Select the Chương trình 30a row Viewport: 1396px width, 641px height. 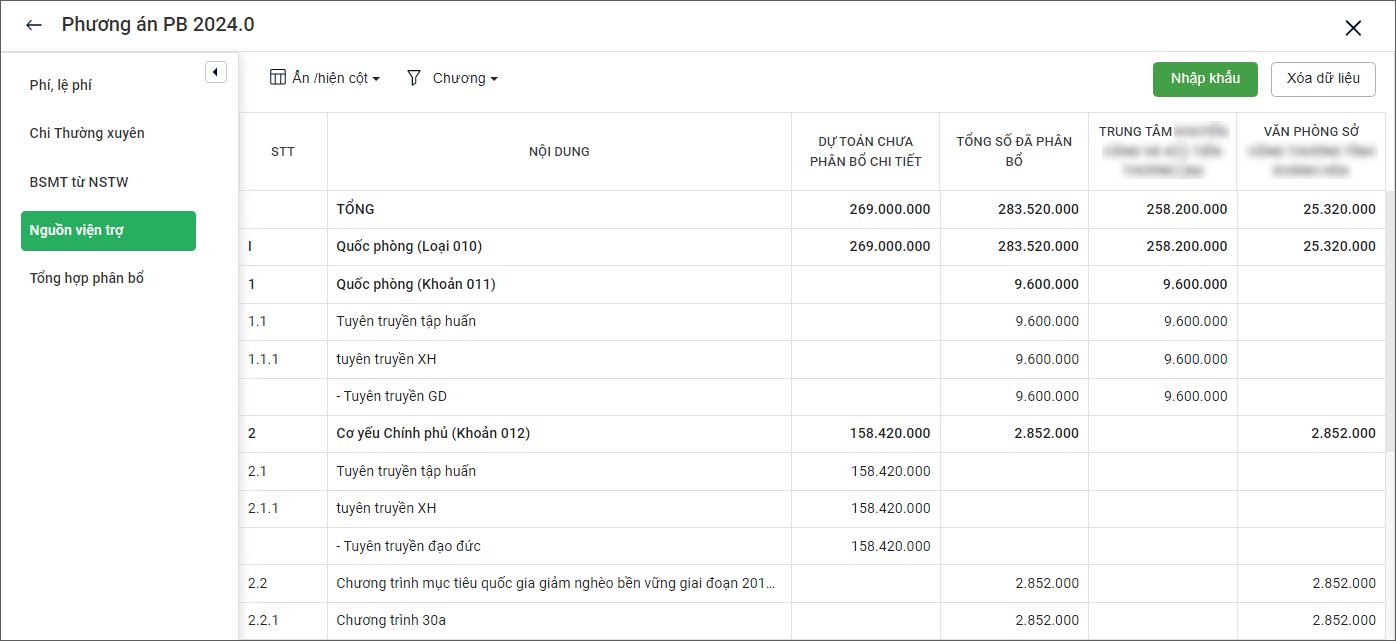coord(391,621)
